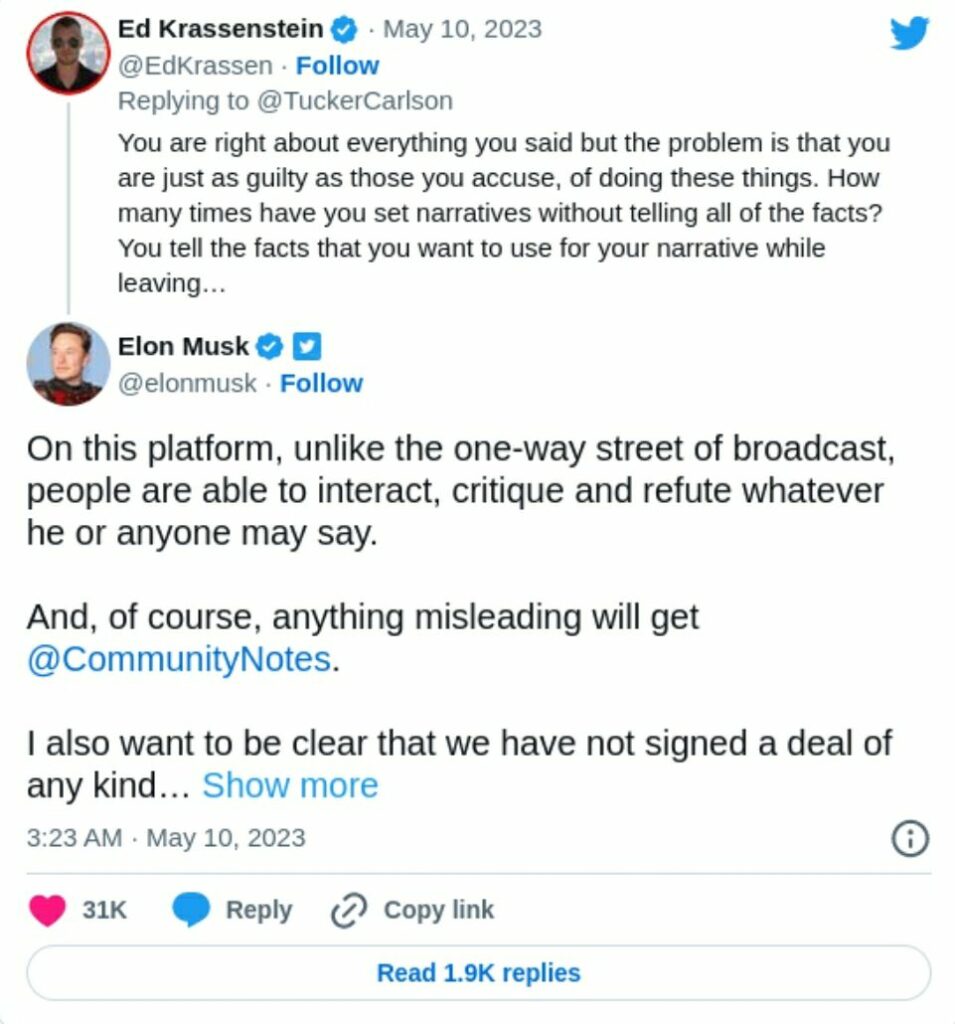Screen dimensions: 955x1024
Task: Click the Twitter bird logo
Action: (909, 34)
